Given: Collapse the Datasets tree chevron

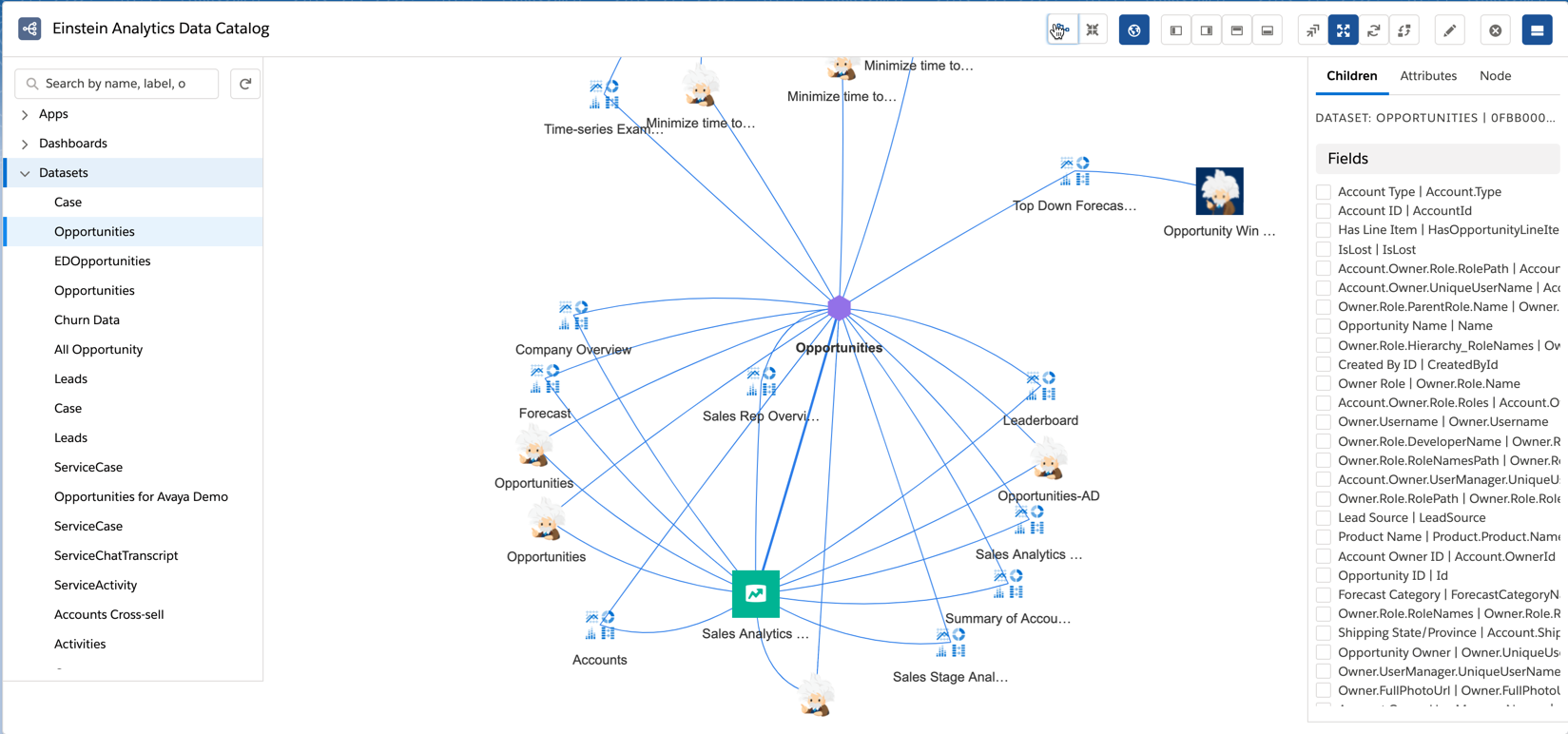Looking at the screenshot, I should pyautogui.click(x=25, y=173).
